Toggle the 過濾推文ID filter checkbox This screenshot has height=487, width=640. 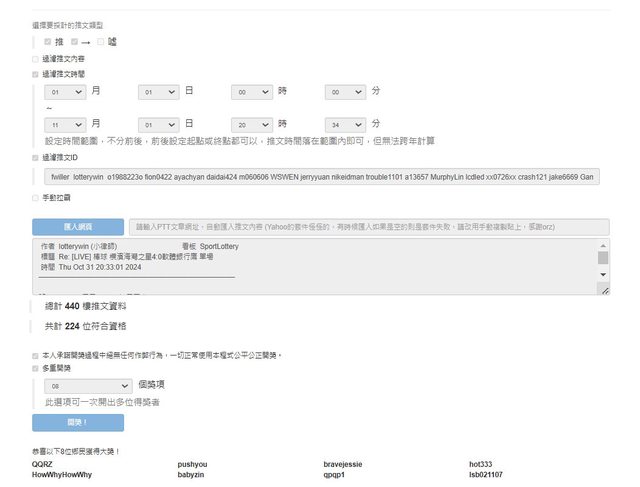pyautogui.click(x=36, y=157)
